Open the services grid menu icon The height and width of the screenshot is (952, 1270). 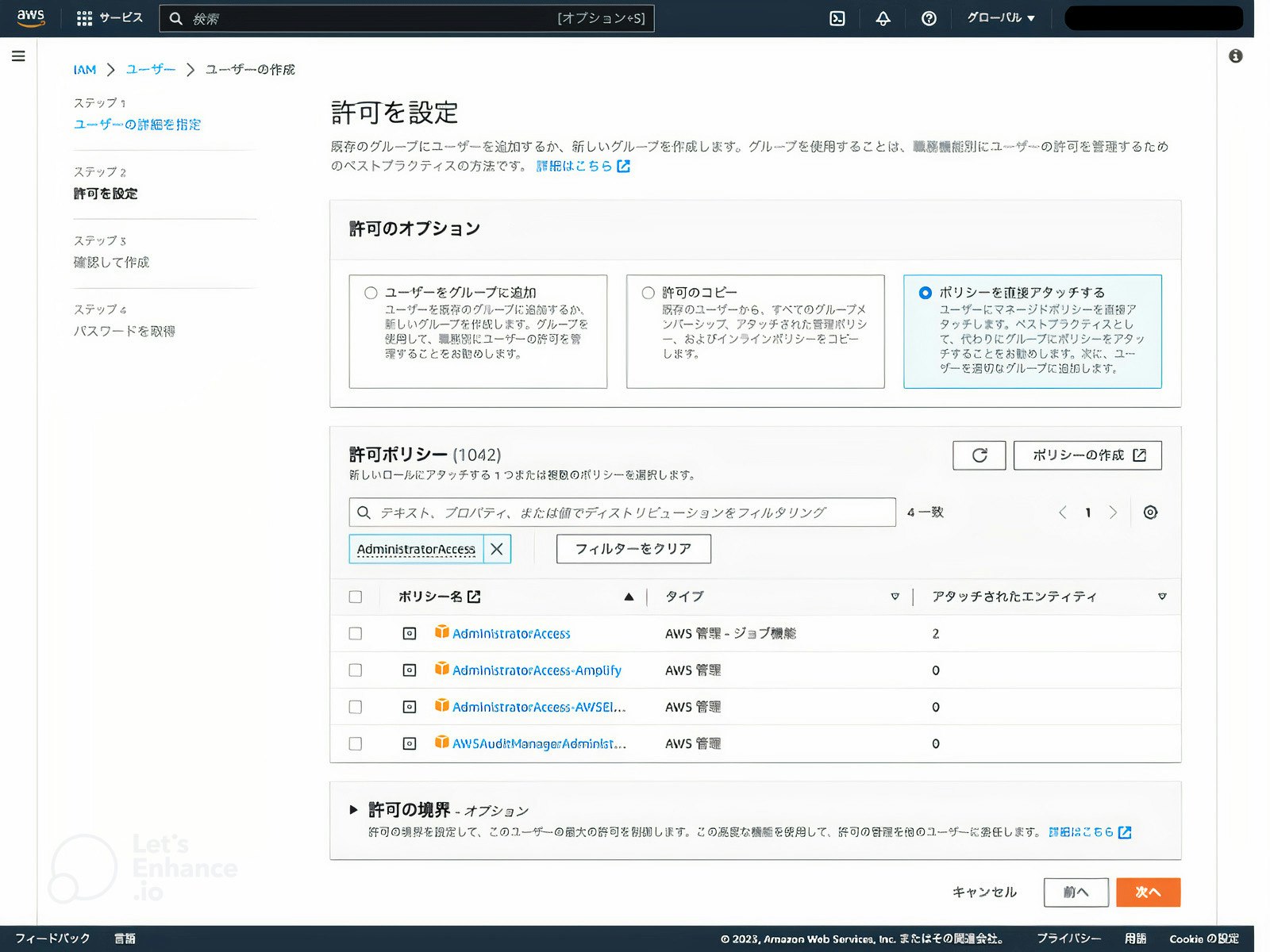(84, 18)
